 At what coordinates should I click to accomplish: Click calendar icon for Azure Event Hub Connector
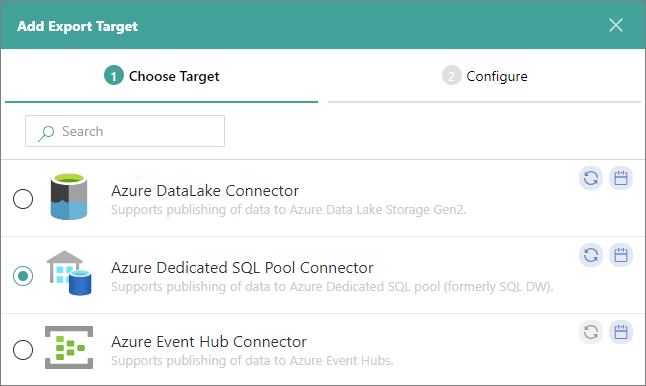621,332
